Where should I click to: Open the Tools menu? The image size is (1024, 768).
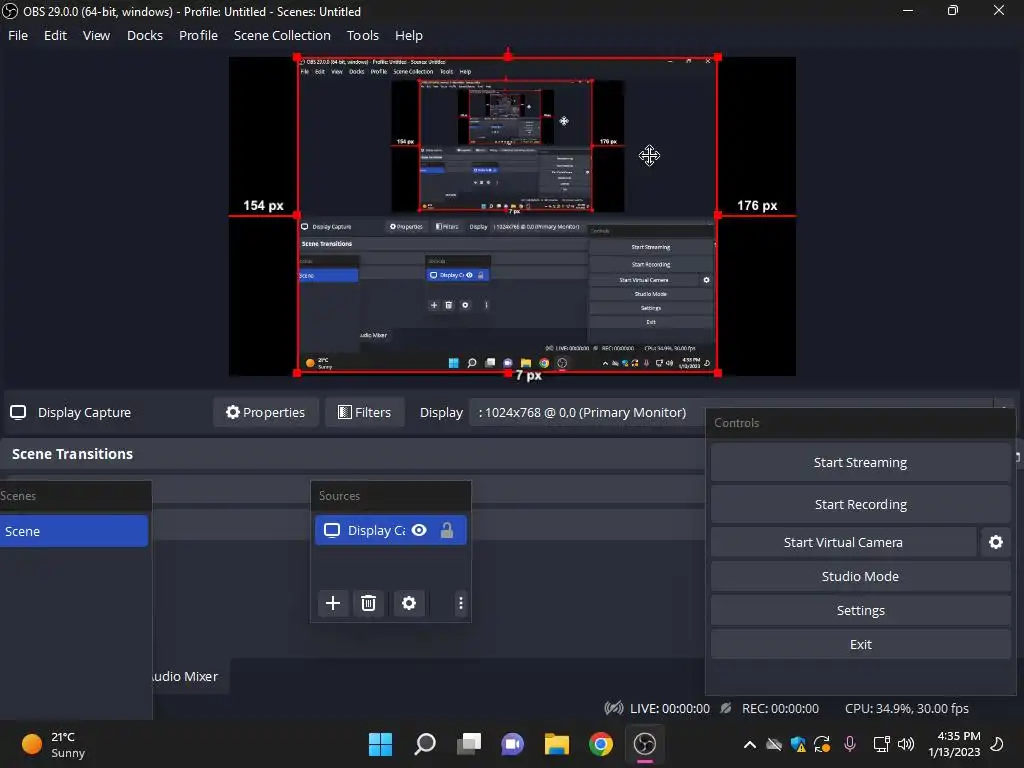pyautogui.click(x=362, y=35)
